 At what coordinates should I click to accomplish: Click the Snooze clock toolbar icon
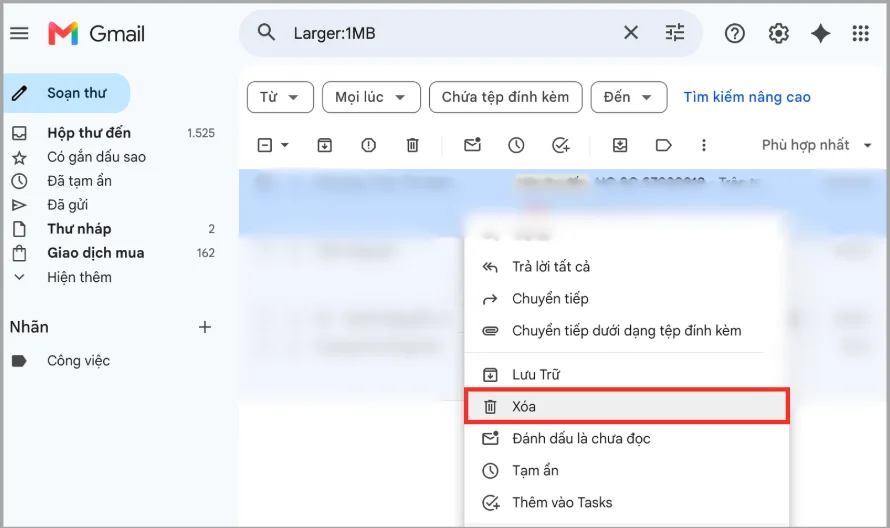pos(516,145)
